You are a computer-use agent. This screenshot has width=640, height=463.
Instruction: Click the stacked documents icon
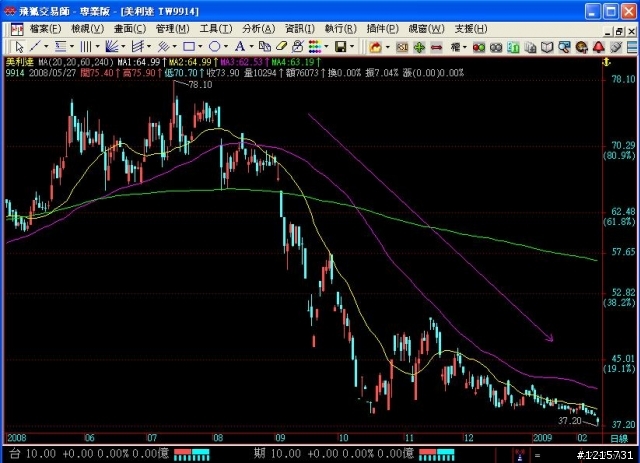(530, 48)
